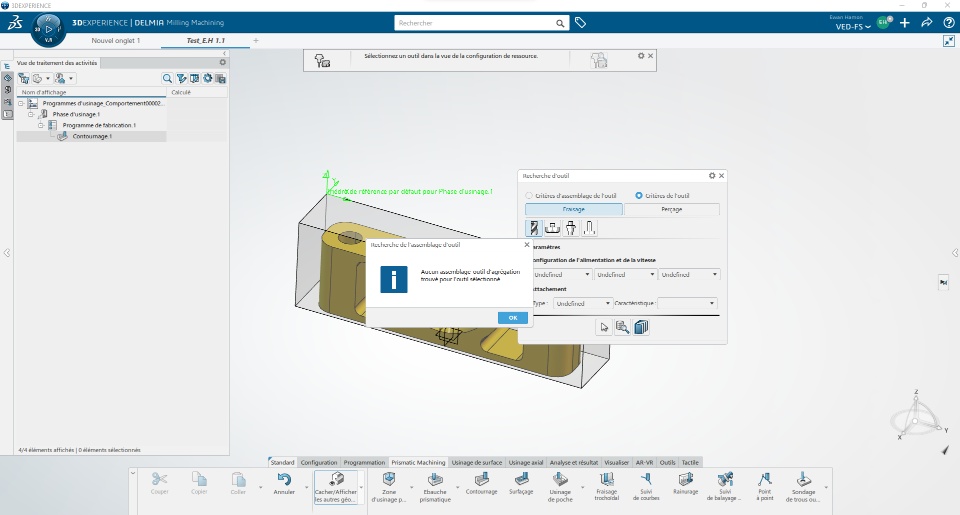960x515 pixels.
Task: Click the Contournage tool in the ribbon
Action: [481, 483]
